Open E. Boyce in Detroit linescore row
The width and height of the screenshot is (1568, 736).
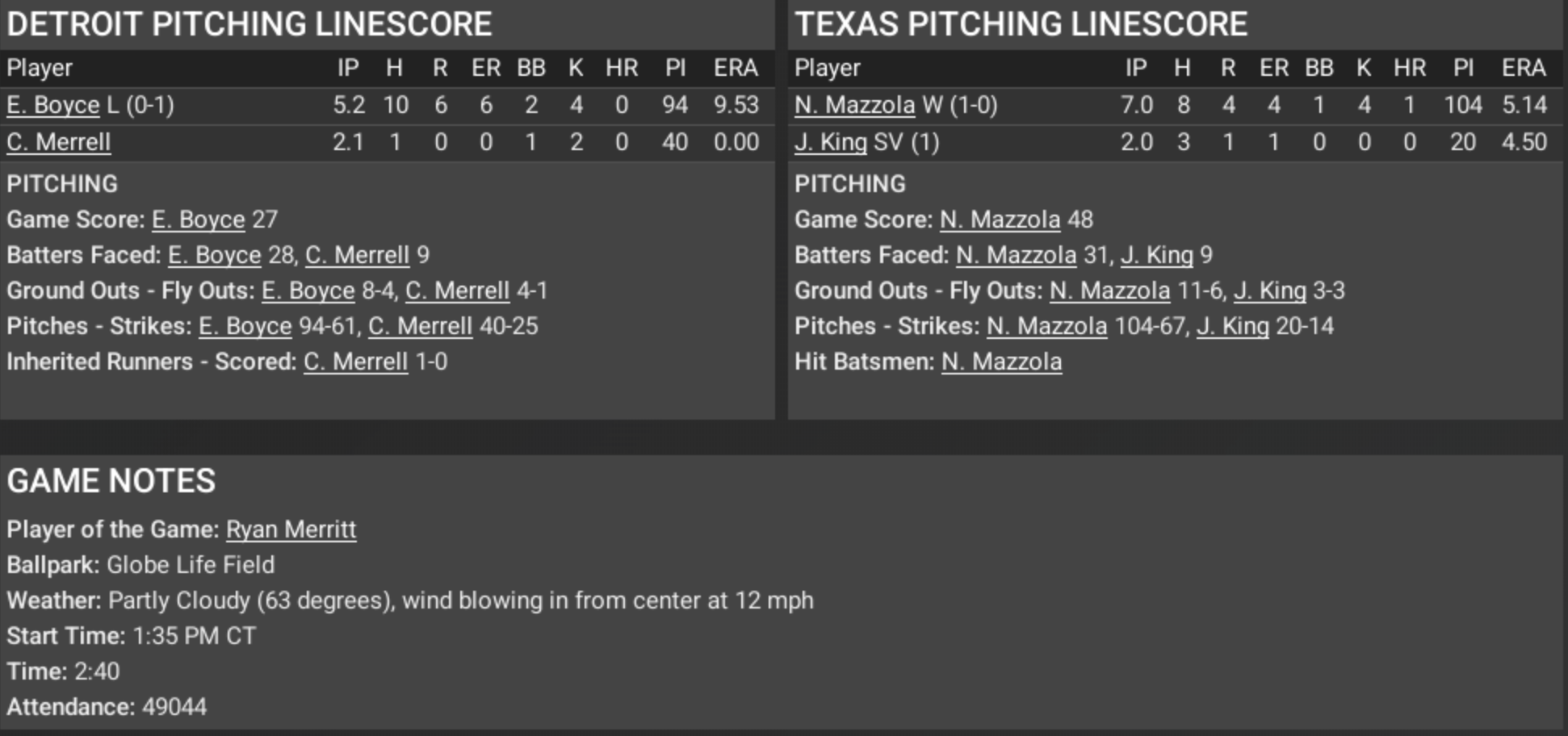[52, 105]
